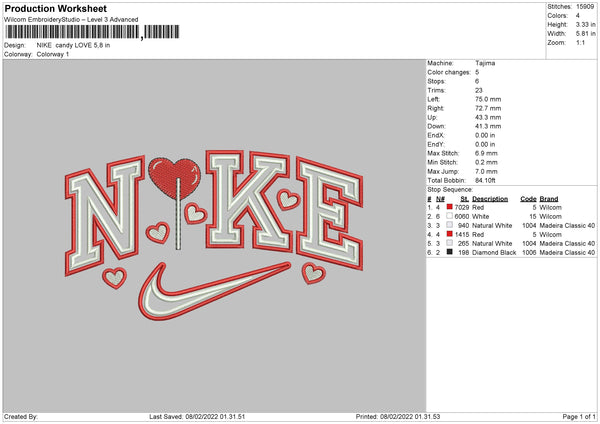Image resolution: width=600 pixels, height=424 pixels.
Task: Click the red lollipop heart in design
Action: (x=174, y=179)
